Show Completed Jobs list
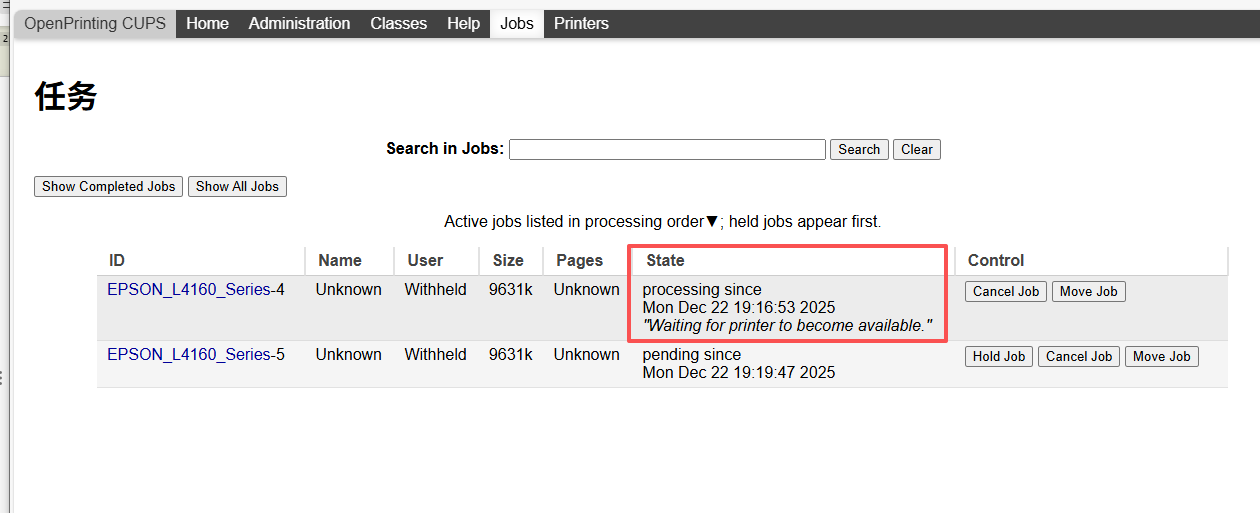1260x513 pixels. coord(108,186)
